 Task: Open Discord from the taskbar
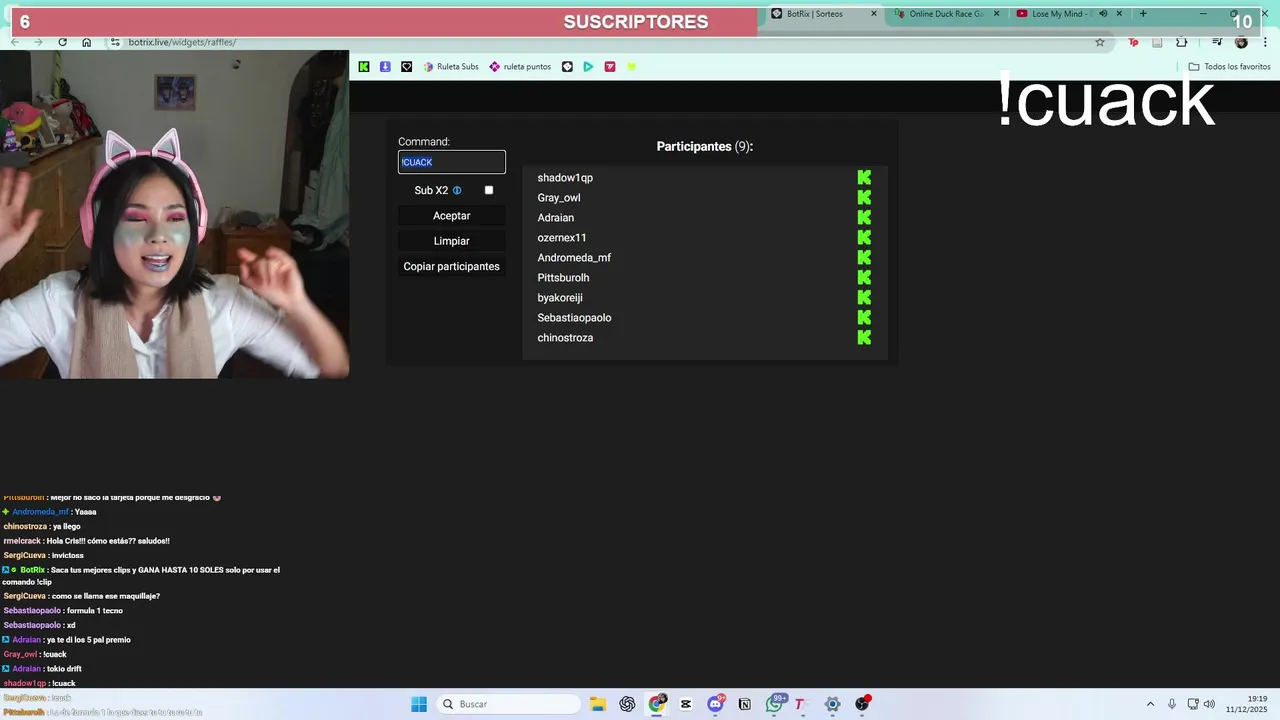pos(715,704)
